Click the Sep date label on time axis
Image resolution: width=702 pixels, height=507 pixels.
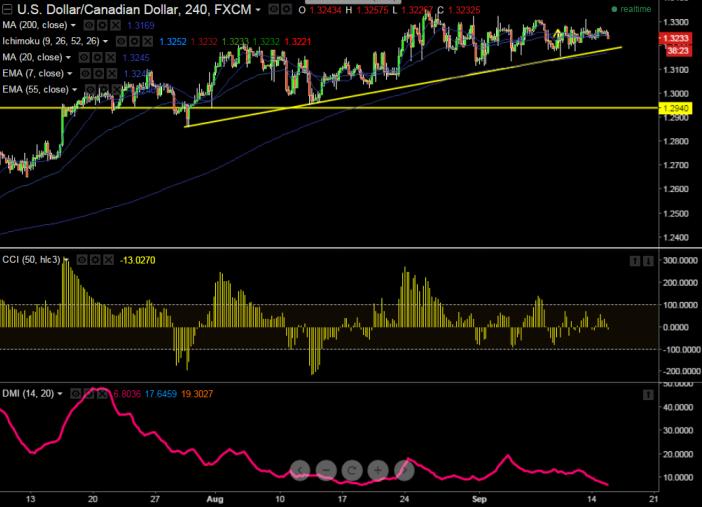[479, 499]
